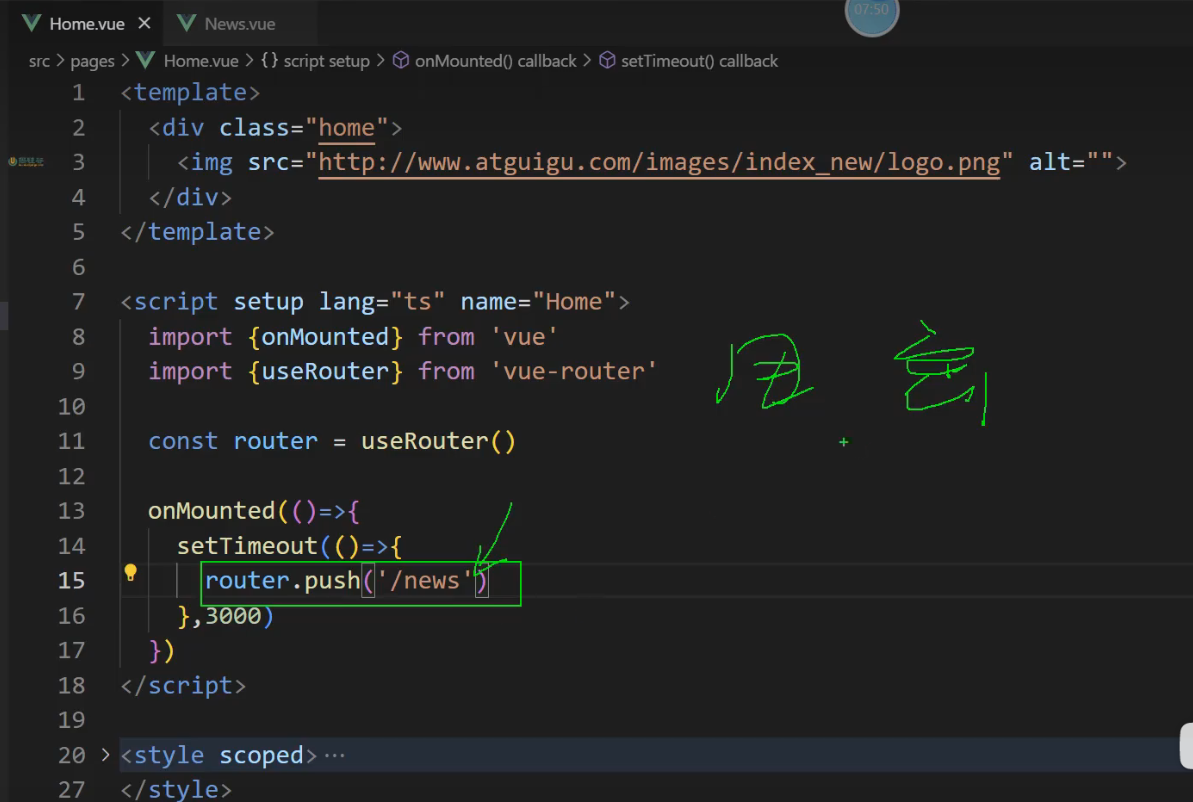1193x802 pixels.
Task: Click 'vue-router' import string
Action: pos(574,371)
